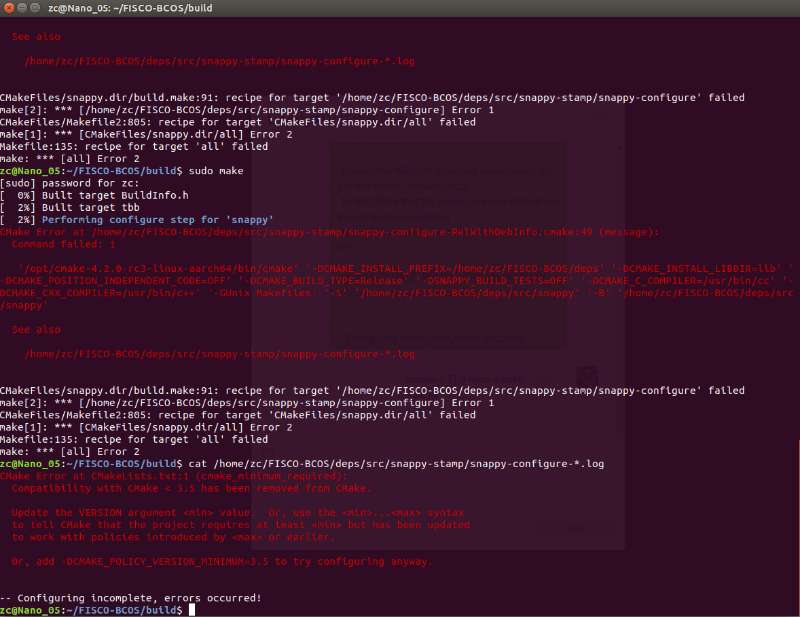Screen dimensions: 800x617
Task: Click the 'Built target BuildInfo.h' line
Action: coord(94,195)
